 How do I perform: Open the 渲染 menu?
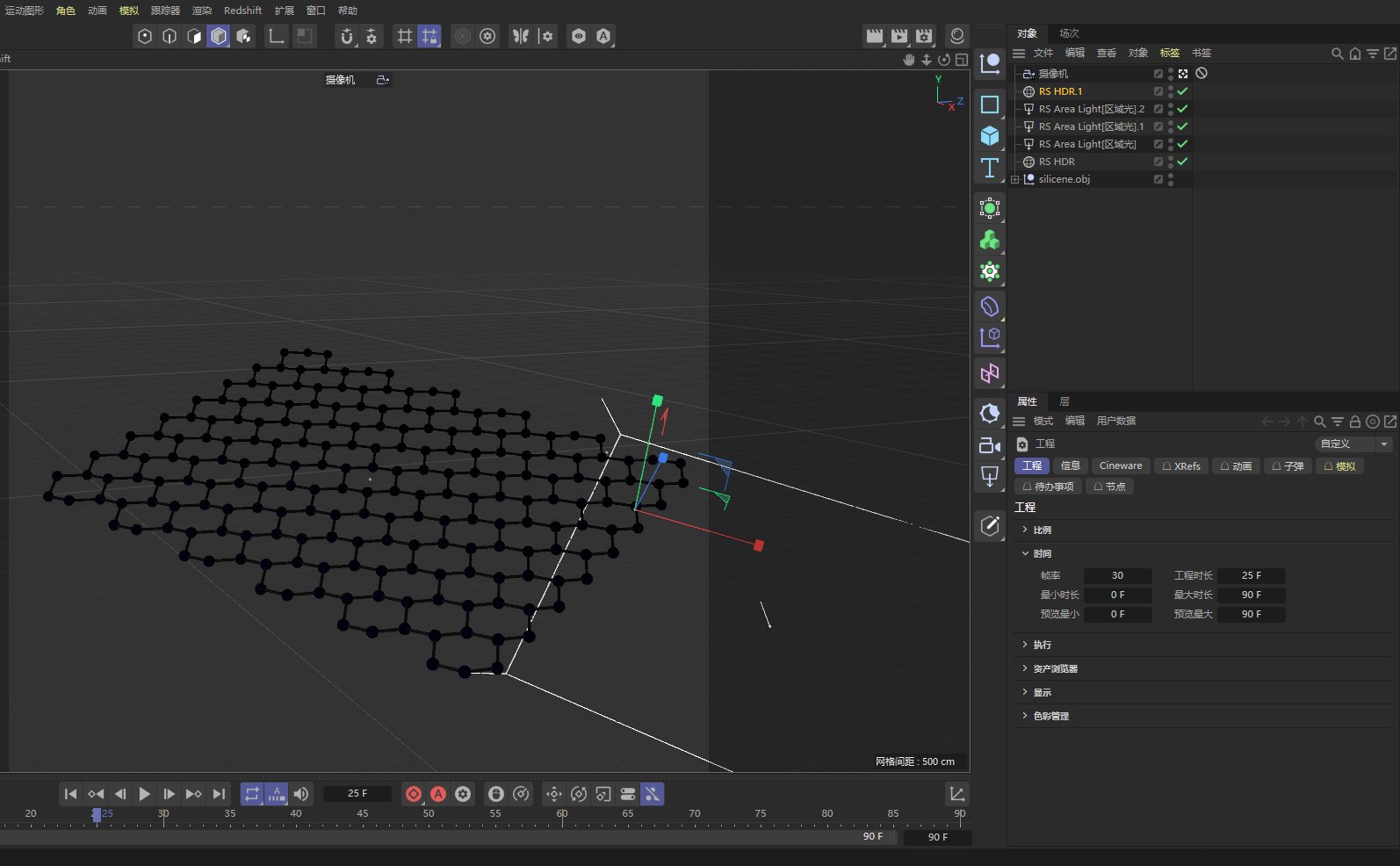pos(202,11)
